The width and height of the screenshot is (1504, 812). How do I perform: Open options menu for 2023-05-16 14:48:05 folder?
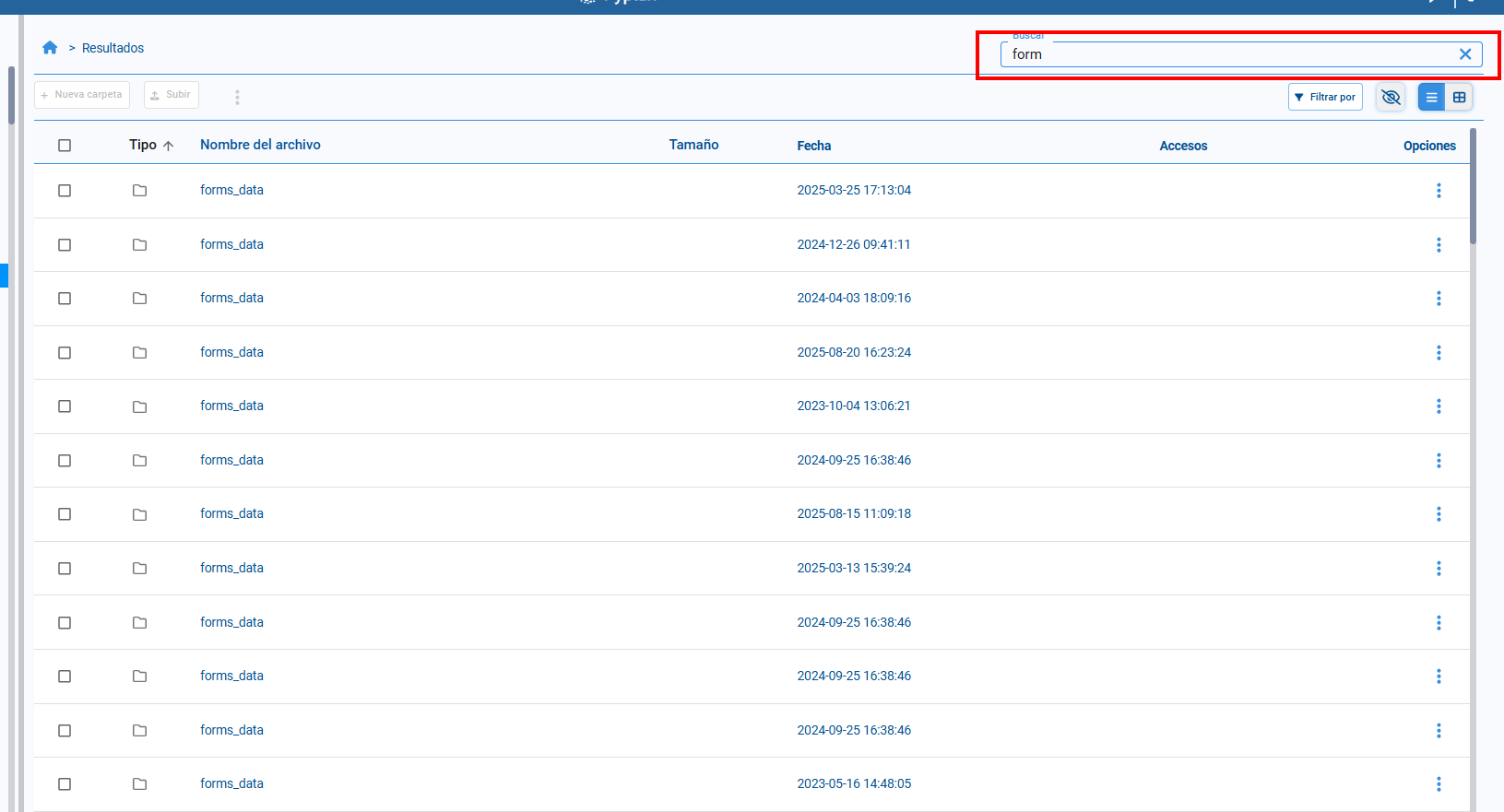pos(1438,784)
